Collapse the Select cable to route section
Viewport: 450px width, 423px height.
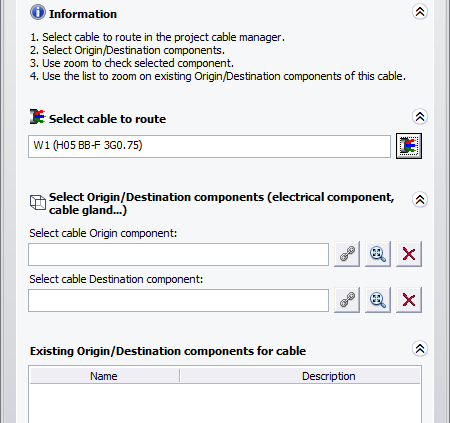click(420, 117)
